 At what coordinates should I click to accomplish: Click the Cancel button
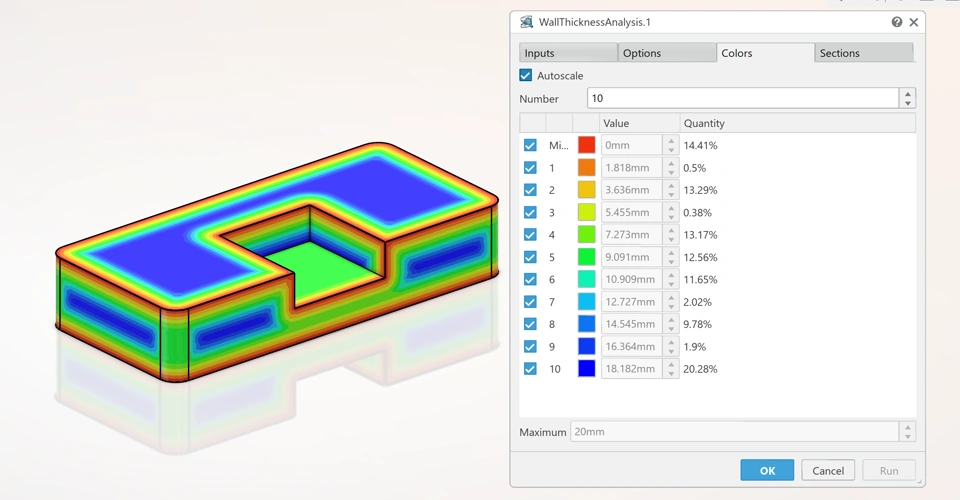828,470
